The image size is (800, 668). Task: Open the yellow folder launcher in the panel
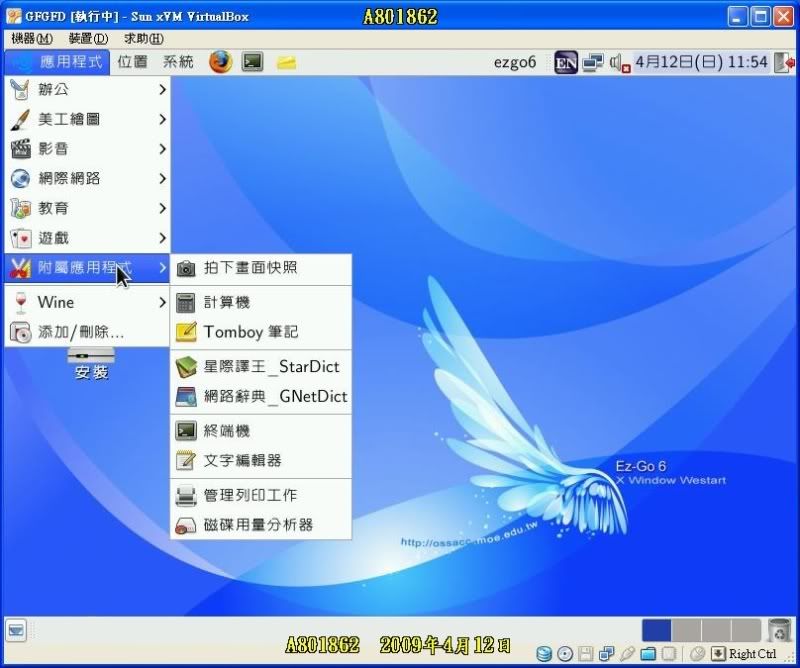click(286, 63)
